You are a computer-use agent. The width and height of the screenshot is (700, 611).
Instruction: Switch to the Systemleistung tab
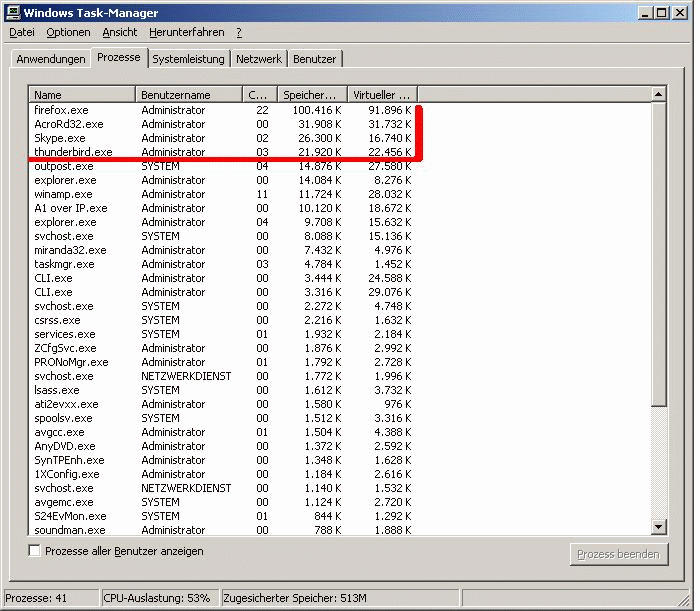[x=188, y=59]
